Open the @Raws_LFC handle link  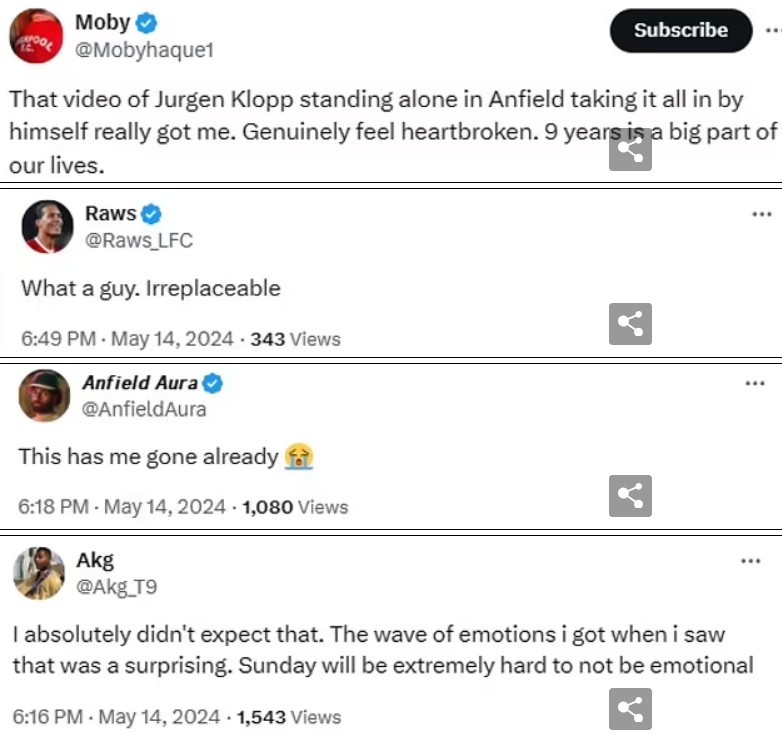click(139, 240)
